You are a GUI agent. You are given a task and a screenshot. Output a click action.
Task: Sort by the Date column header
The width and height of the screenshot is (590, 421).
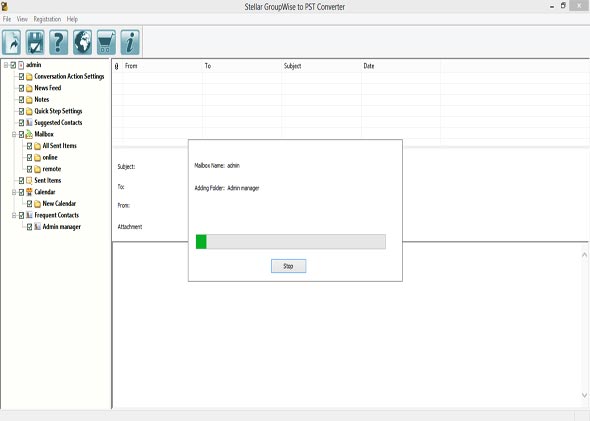point(401,66)
